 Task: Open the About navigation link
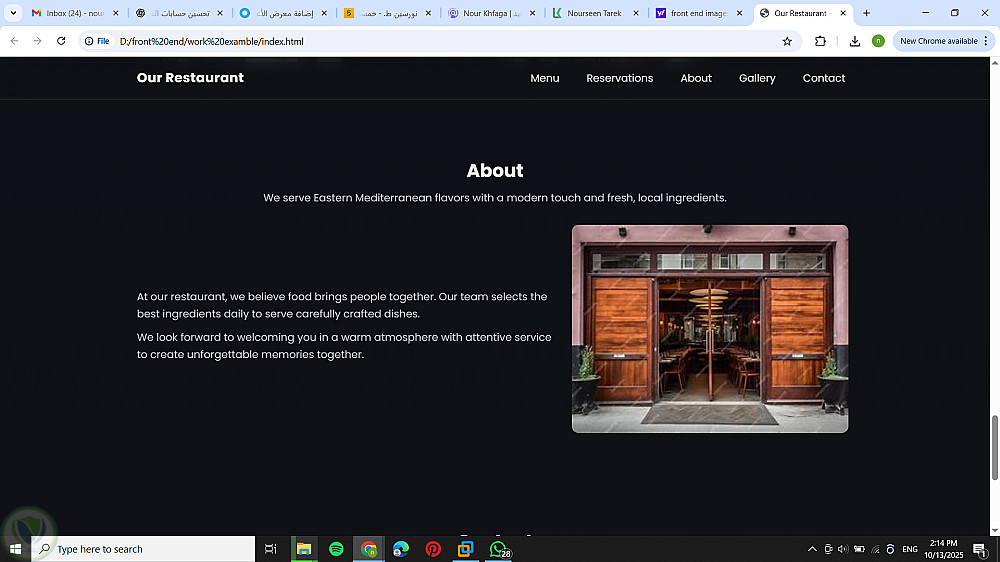click(696, 78)
